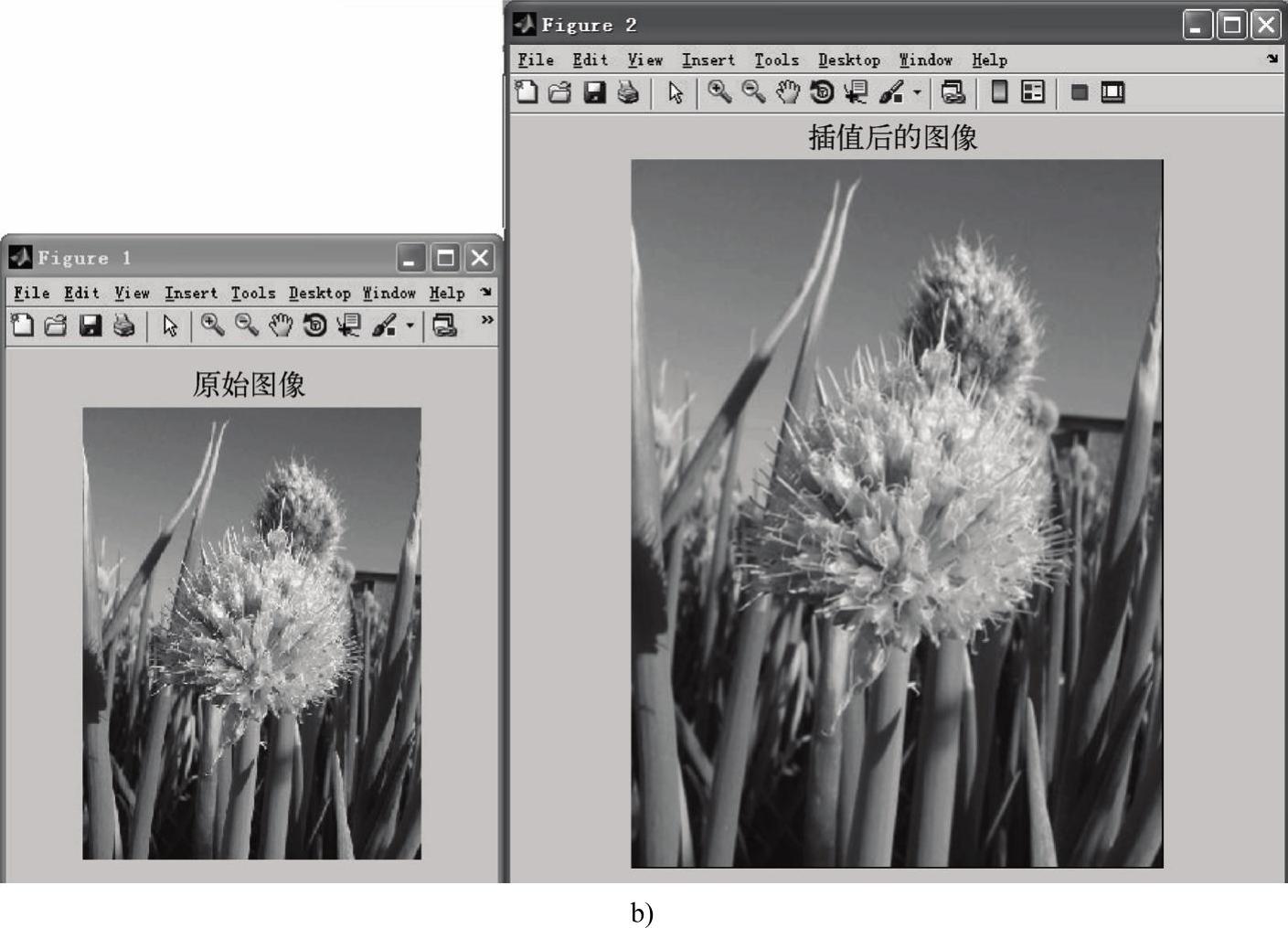
Task: Click Print icon in Figure 1 toolbar
Action: point(123,325)
